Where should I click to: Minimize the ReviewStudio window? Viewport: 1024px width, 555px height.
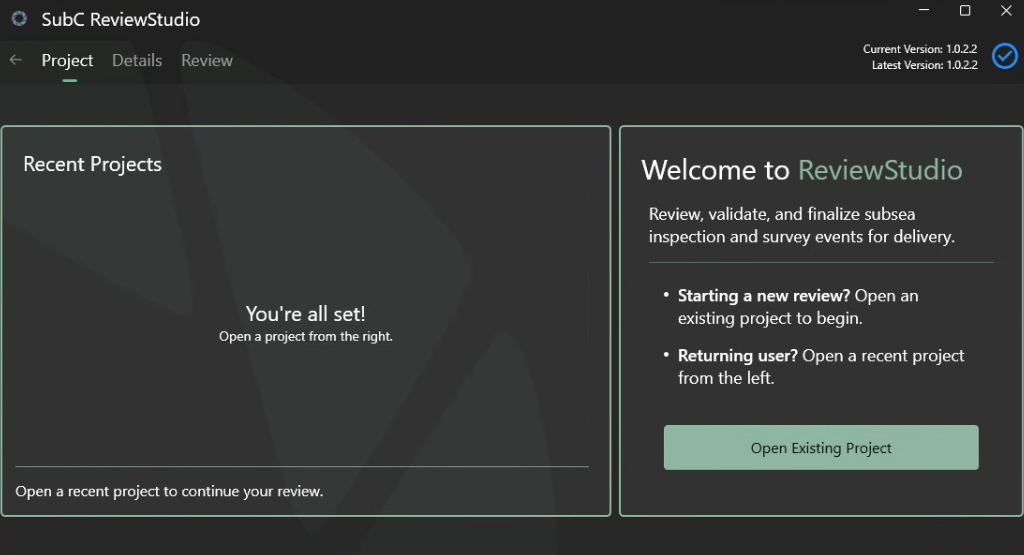923,10
